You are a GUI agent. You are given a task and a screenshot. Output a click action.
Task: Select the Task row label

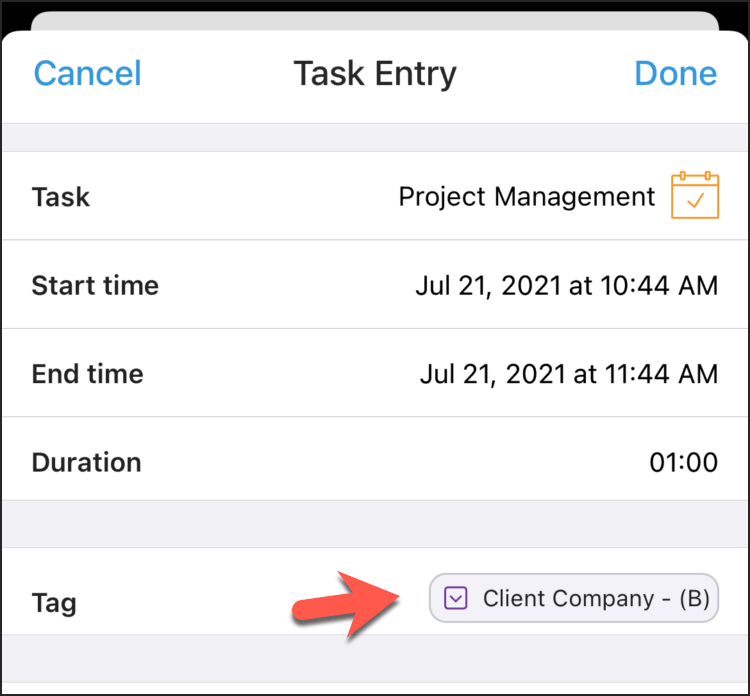(x=61, y=197)
